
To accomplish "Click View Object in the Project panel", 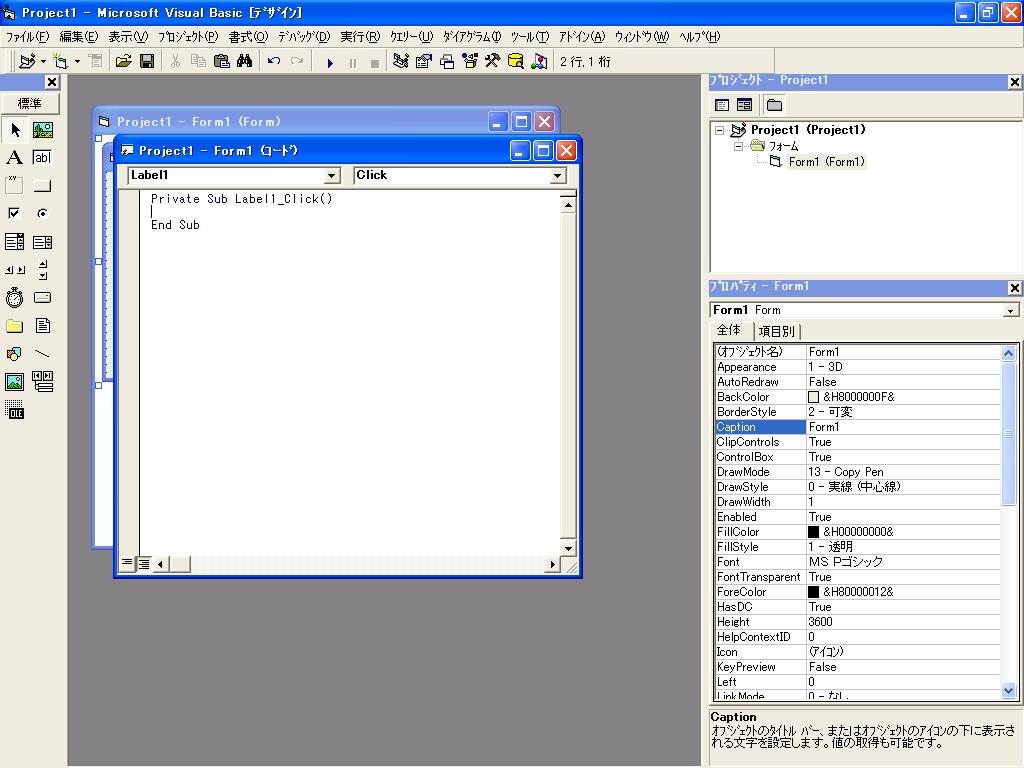I will point(744,104).
